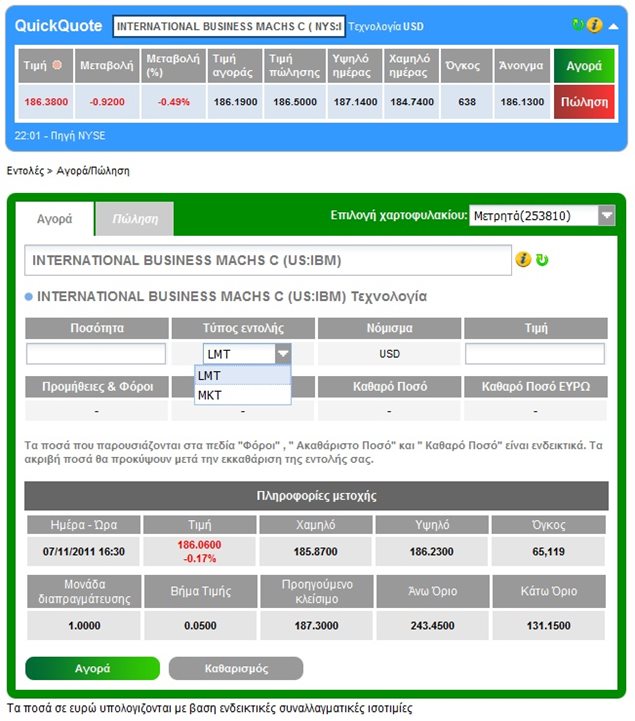Image resolution: width=635 pixels, height=721 pixels.
Task: Click the Προμήθειες & Φόροι header
Action: point(97,386)
